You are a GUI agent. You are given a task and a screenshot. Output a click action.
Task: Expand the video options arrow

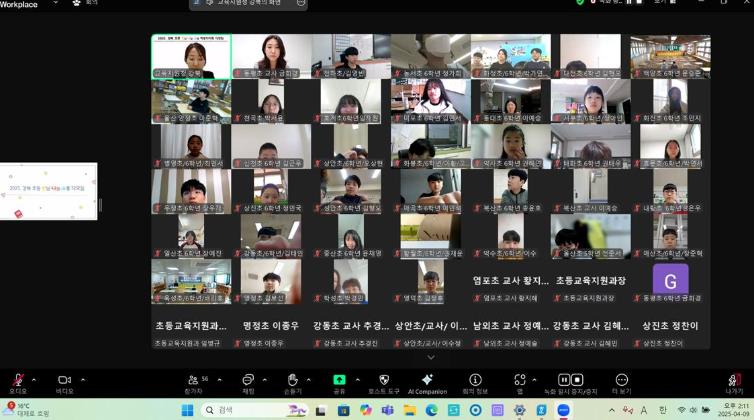click(x=81, y=379)
